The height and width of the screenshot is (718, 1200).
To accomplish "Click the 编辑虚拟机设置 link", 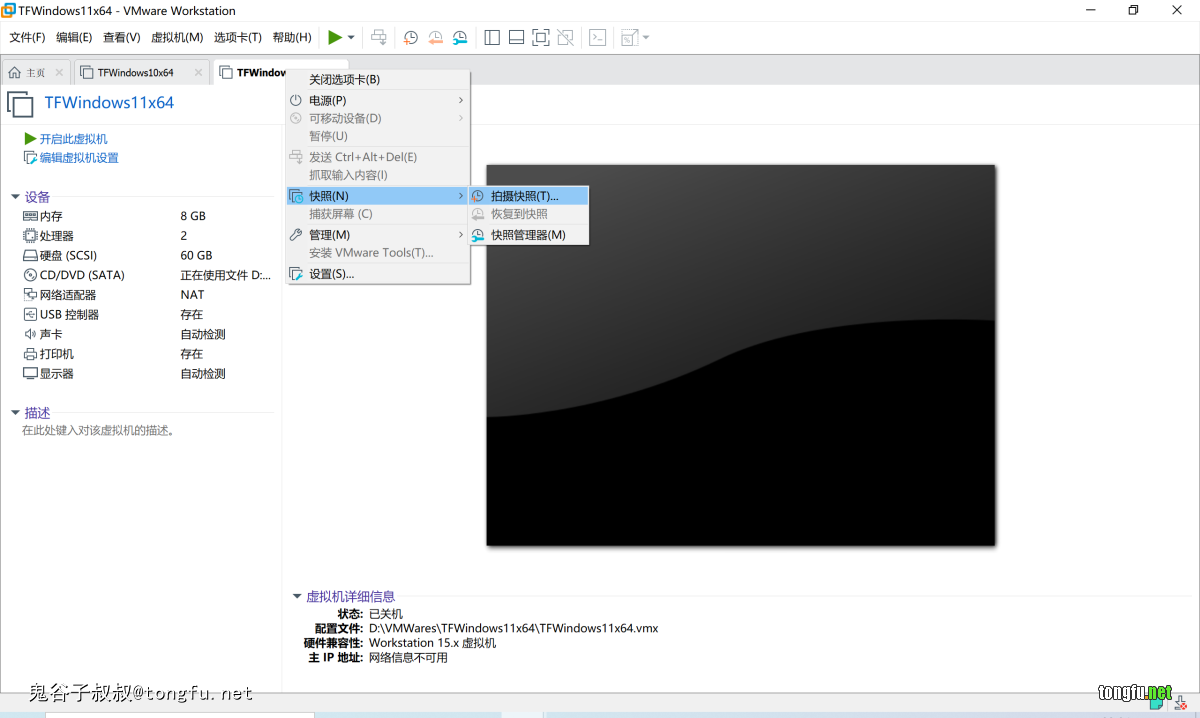I will click(78, 158).
